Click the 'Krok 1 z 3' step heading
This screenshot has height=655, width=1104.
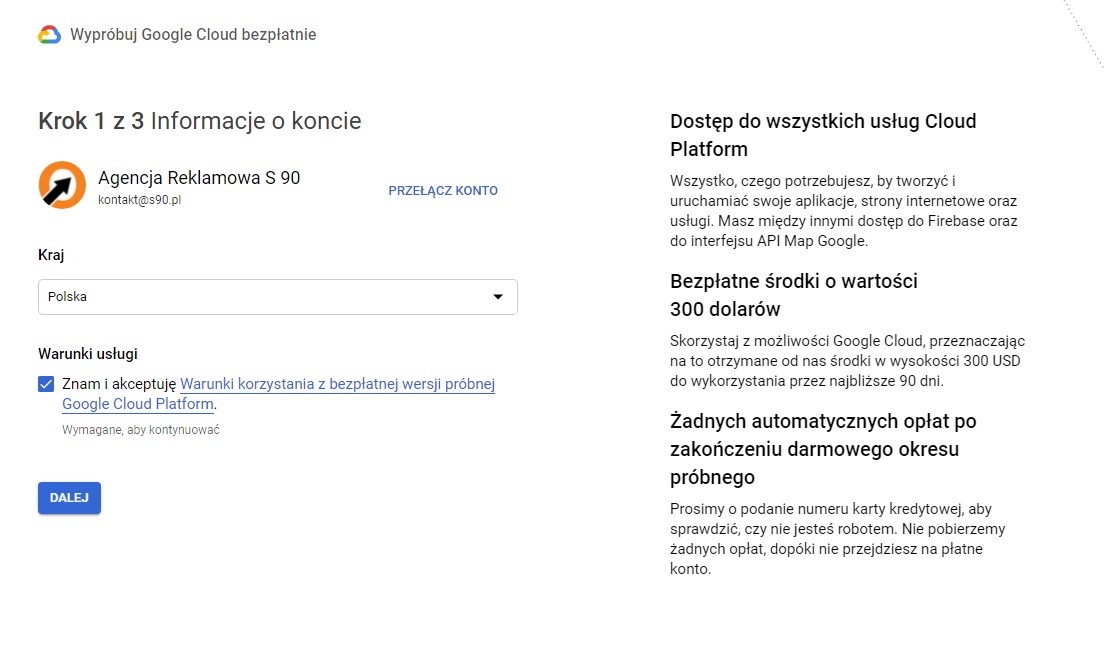(91, 122)
